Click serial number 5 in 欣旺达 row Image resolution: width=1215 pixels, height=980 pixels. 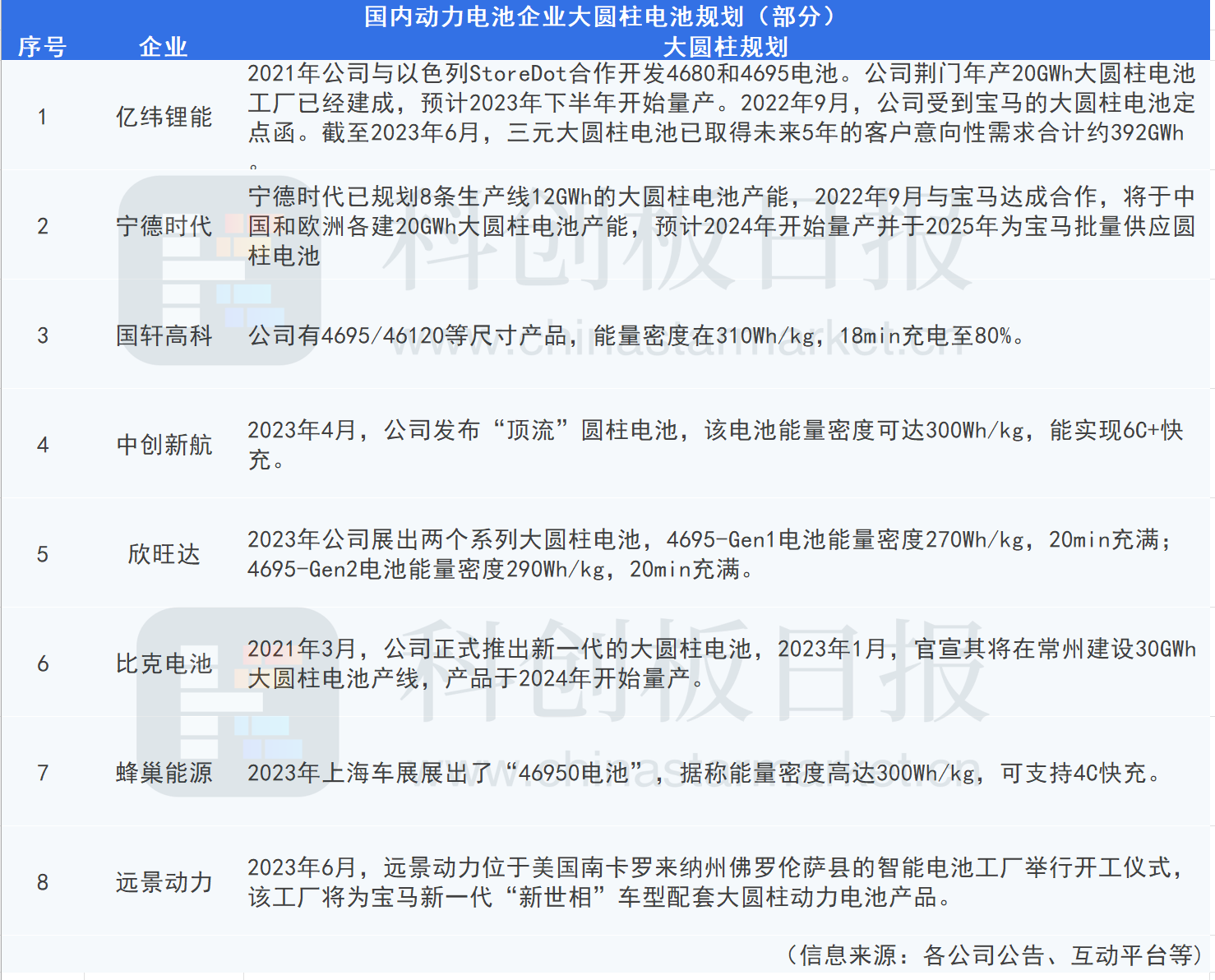tap(42, 554)
